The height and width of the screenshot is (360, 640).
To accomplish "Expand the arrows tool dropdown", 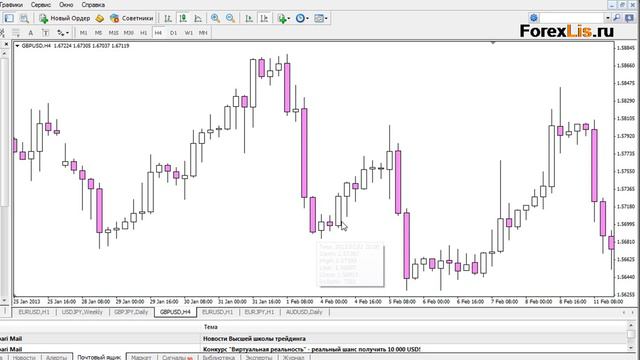I will 68,33.
